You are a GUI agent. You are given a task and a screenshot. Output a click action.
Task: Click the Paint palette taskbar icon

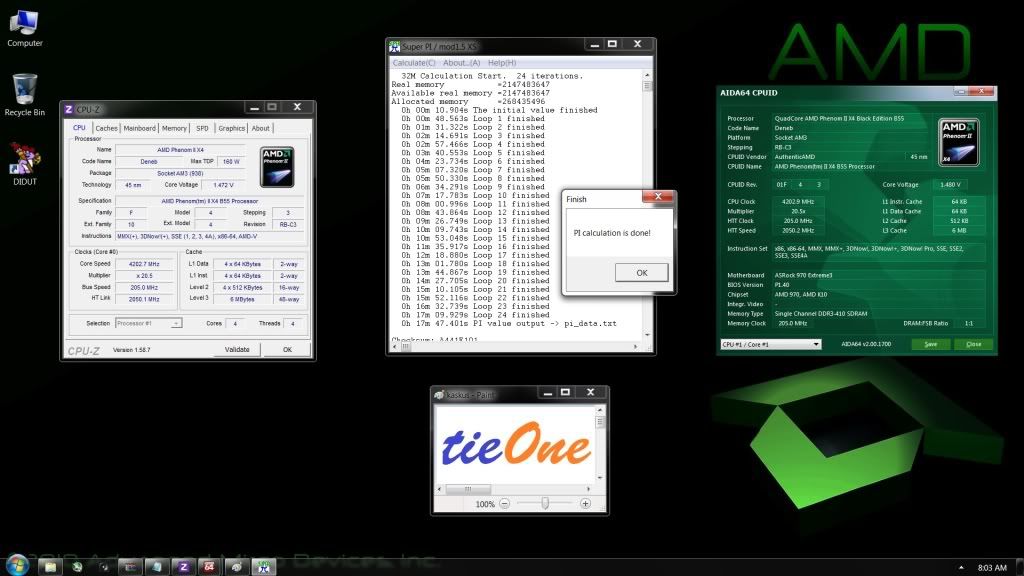point(236,567)
